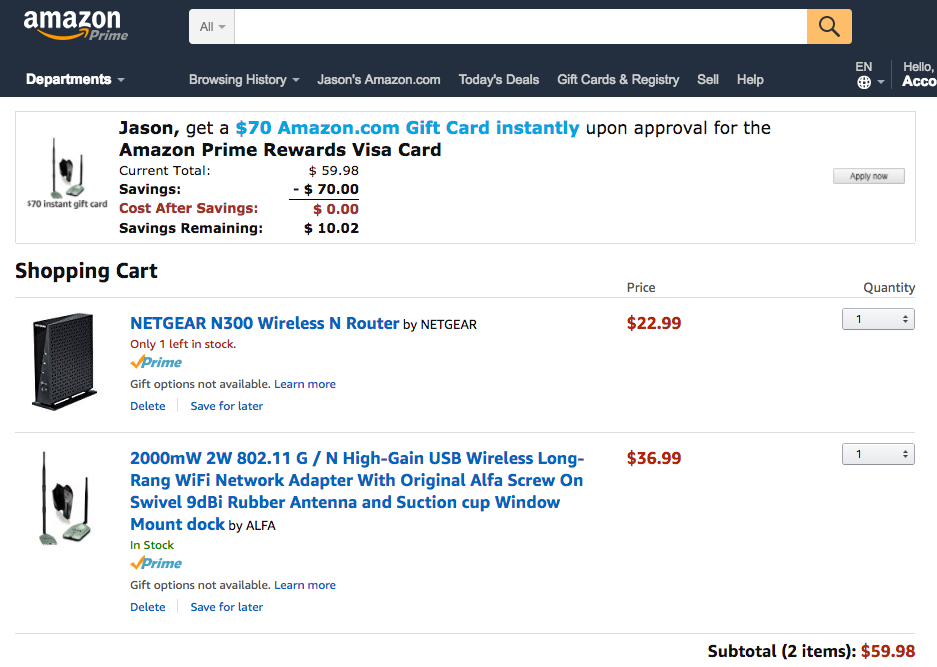Click the $70 instant gift card image

tap(67, 172)
